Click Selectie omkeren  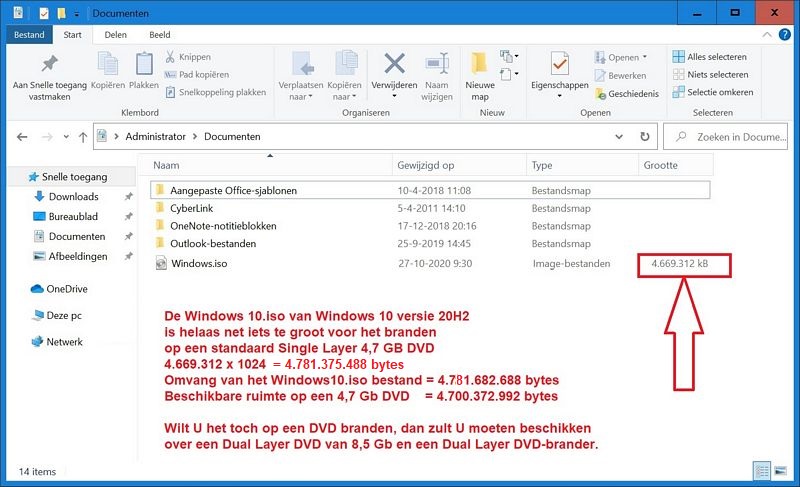tap(713, 92)
